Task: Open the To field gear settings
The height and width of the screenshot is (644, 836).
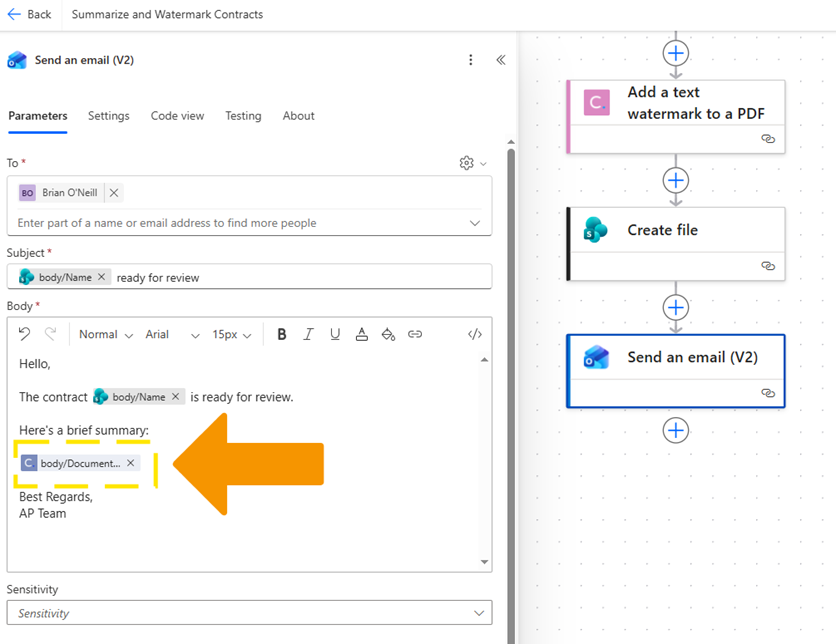Action: (x=467, y=163)
